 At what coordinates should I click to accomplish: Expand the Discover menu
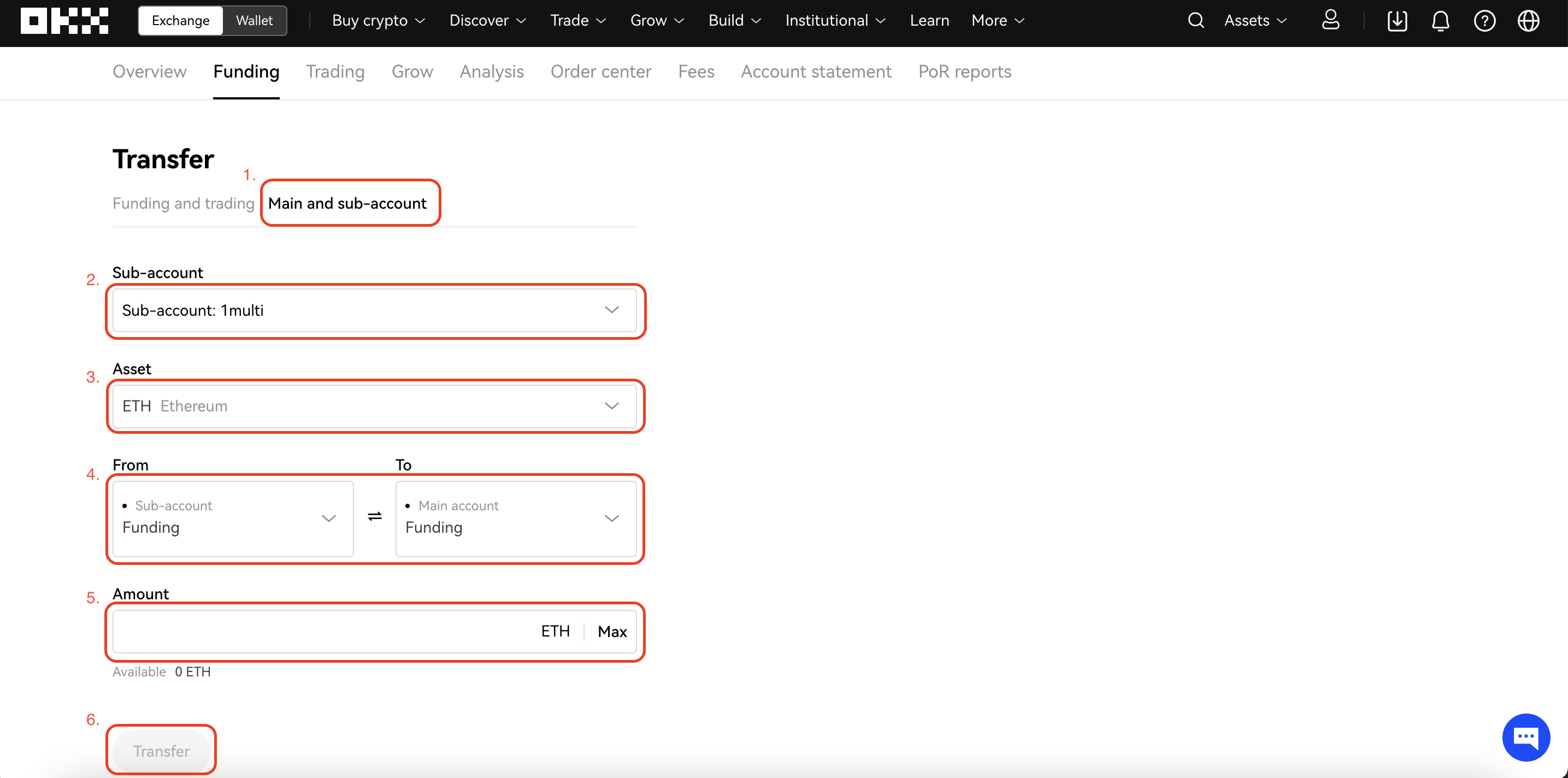[x=487, y=21]
